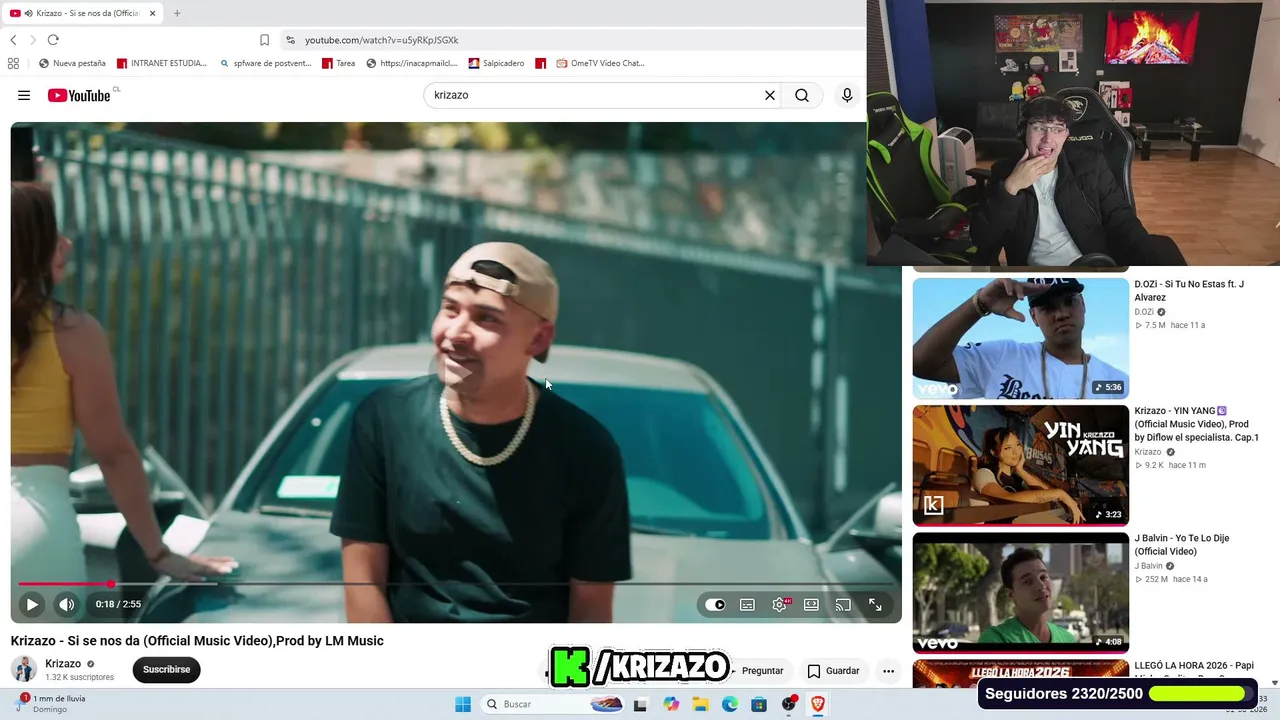
Task: Run the search with the magnifier button
Action: click(802, 95)
